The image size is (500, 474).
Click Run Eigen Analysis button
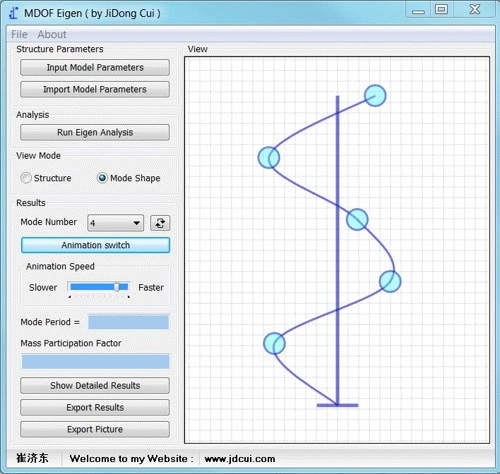click(x=95, y=132)
